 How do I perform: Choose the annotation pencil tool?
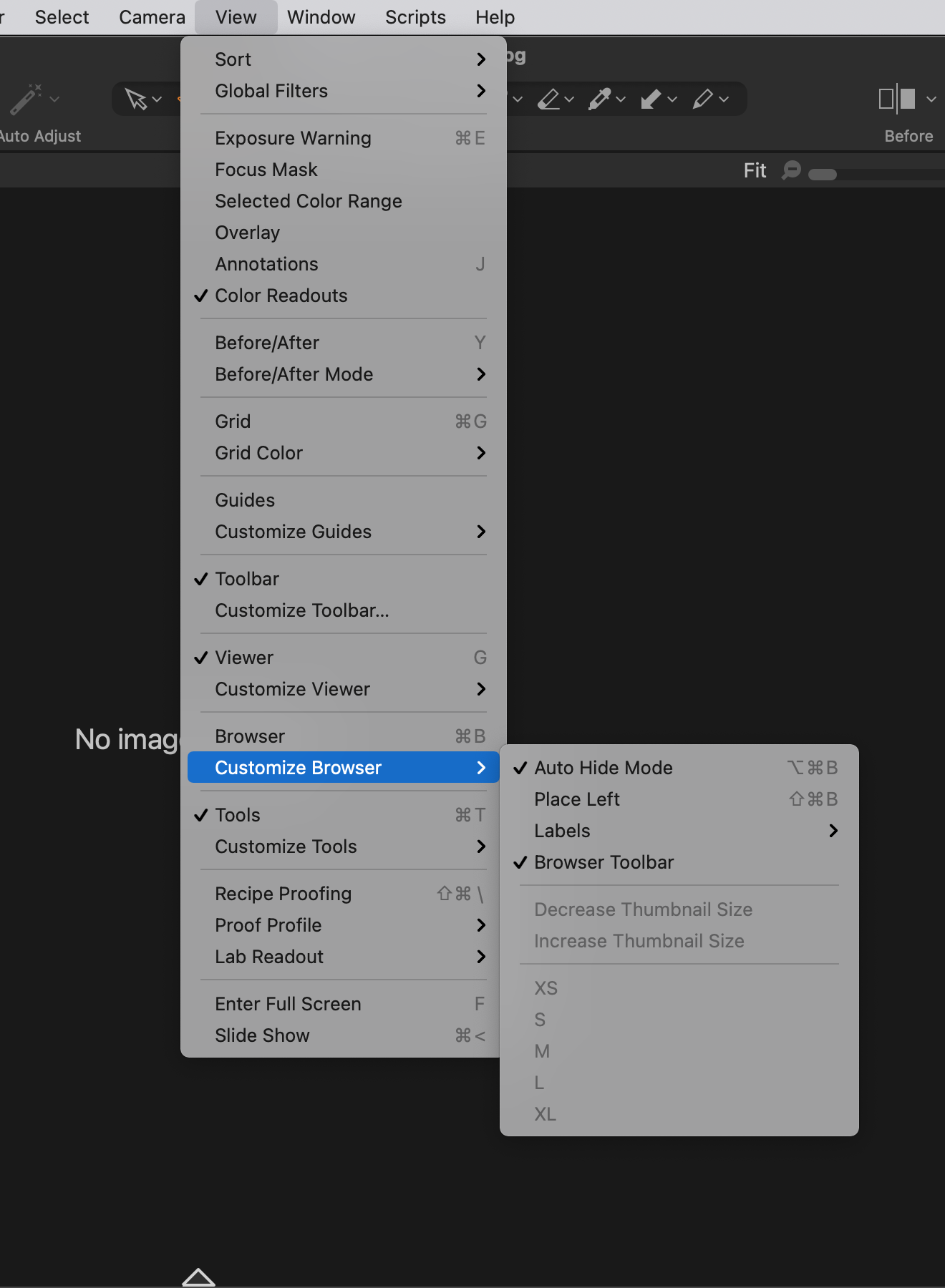point(703,99)
